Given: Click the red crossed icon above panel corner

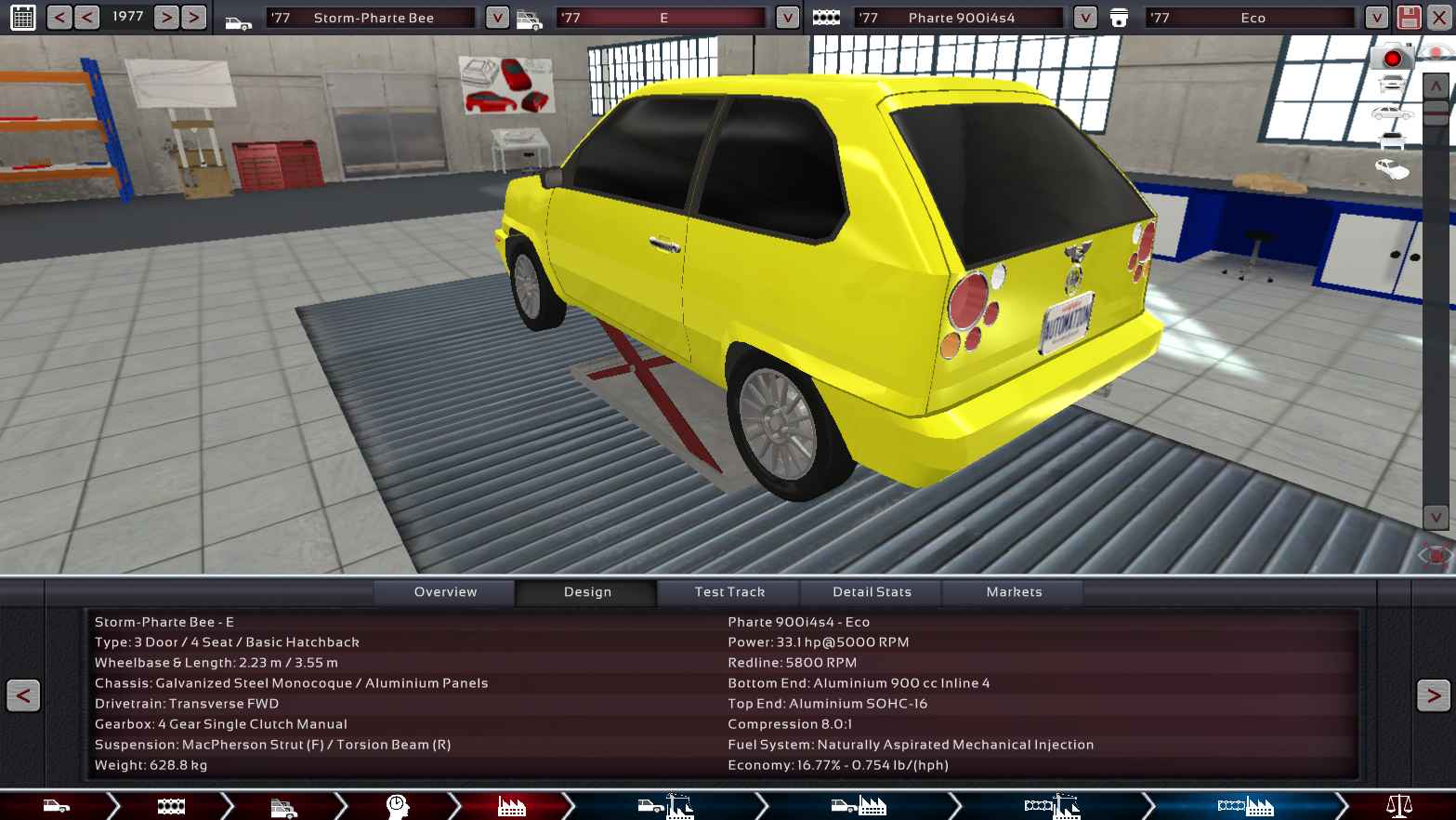Looking at the screenshot, I should (1436, 556).
